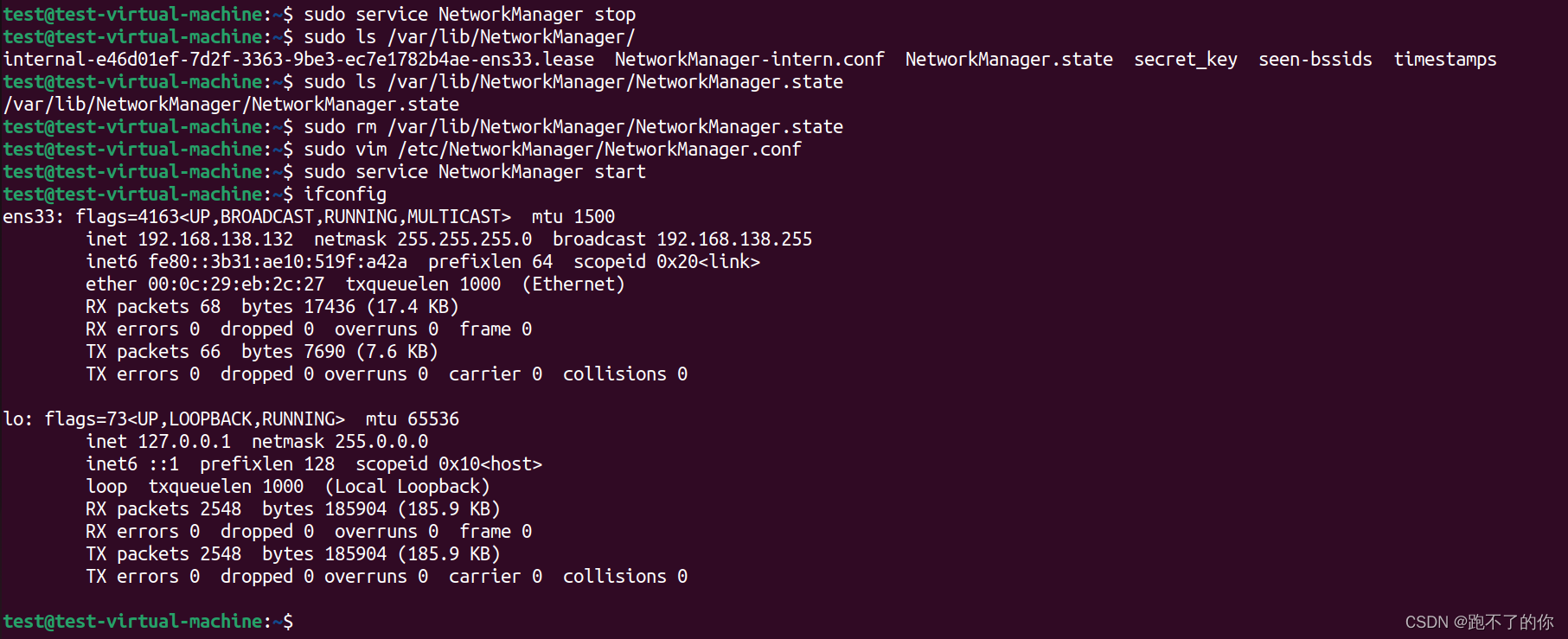Click the 'sudo rm' NetworkManager.state command

[x=573, y=127]
